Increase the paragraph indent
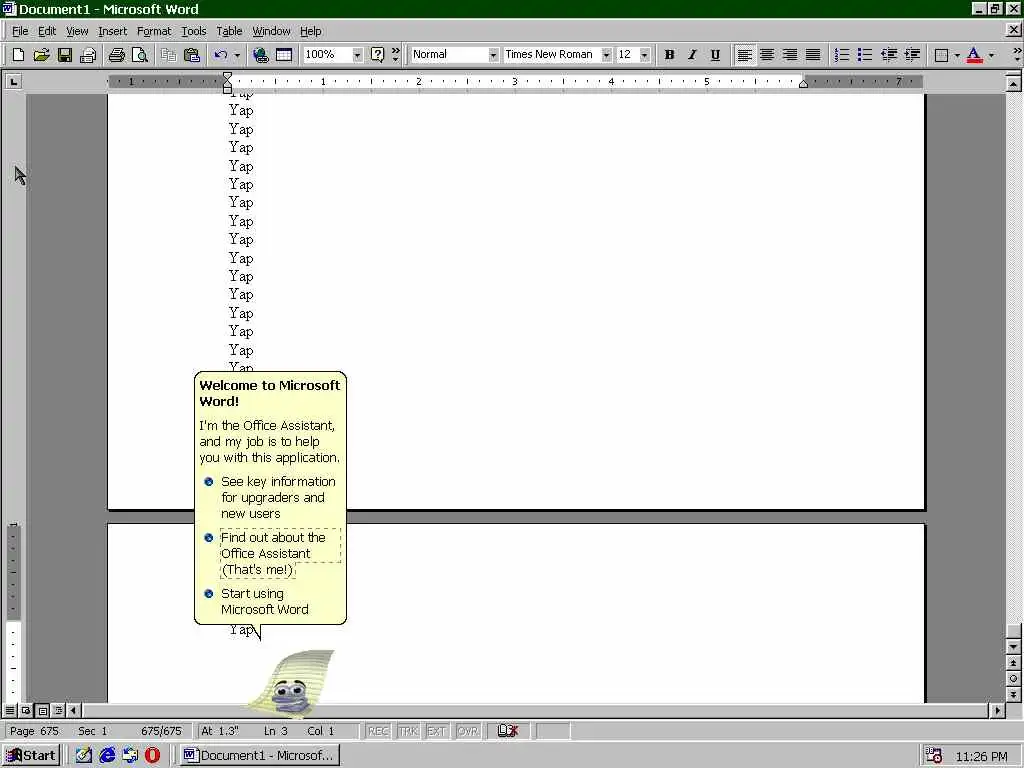The image size is (1024, 768). pos(912,55)
